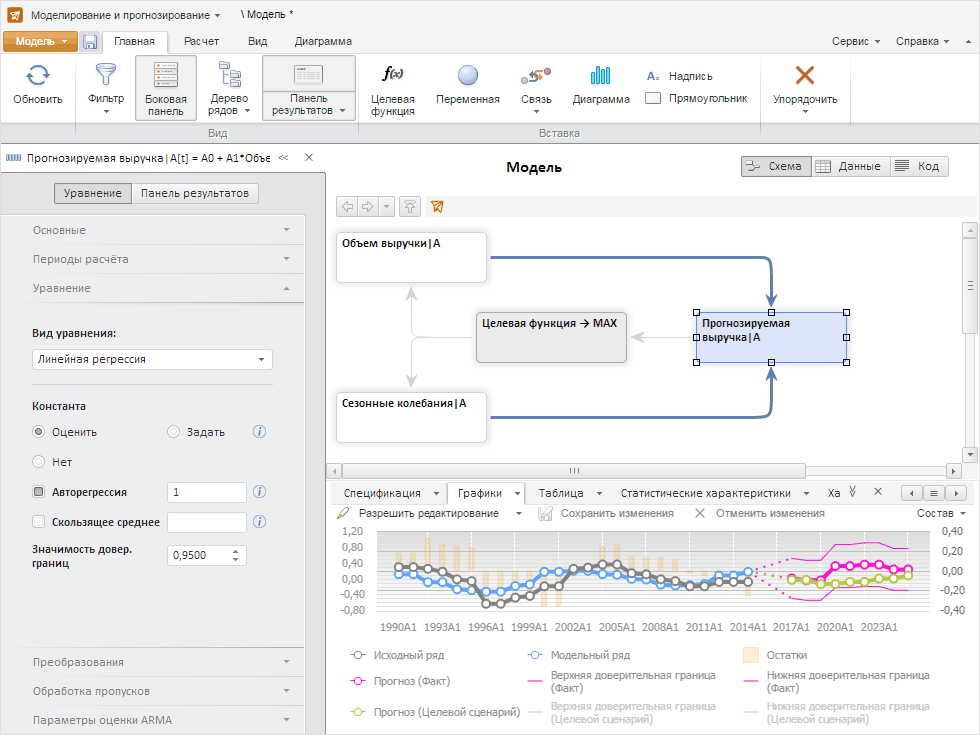This screenshot has width=980, height=735.
Task: Click the Упорядочить arrange icon
Action: pos(804,76)
